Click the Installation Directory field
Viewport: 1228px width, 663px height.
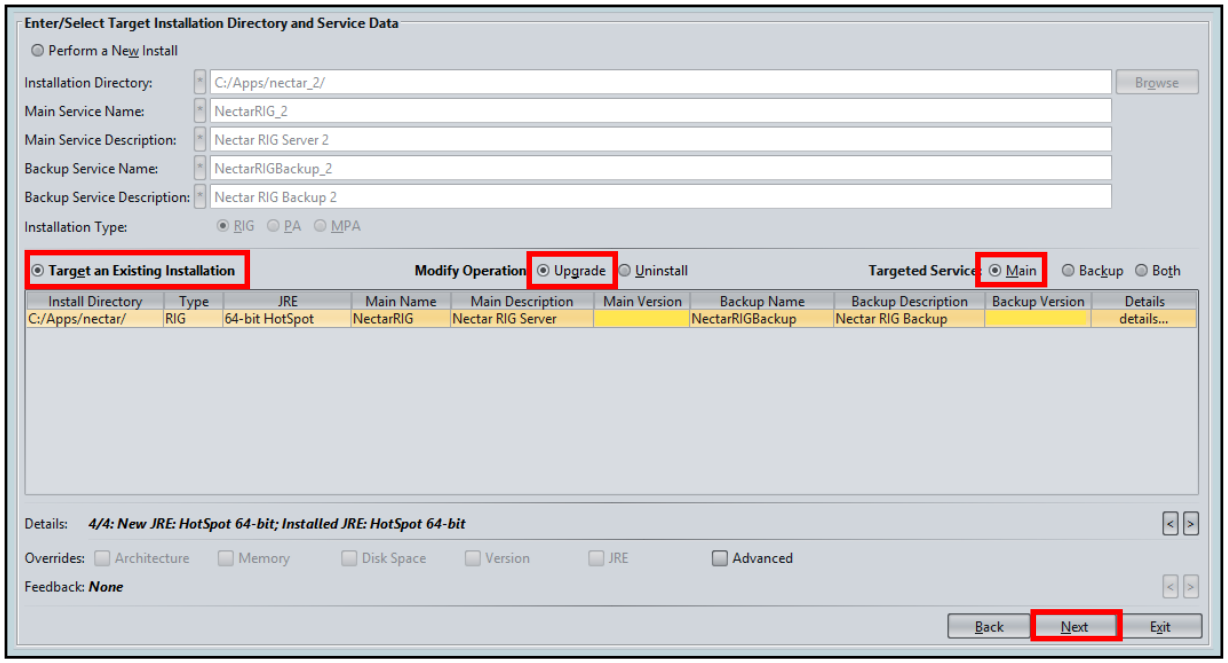pos(661,83)
